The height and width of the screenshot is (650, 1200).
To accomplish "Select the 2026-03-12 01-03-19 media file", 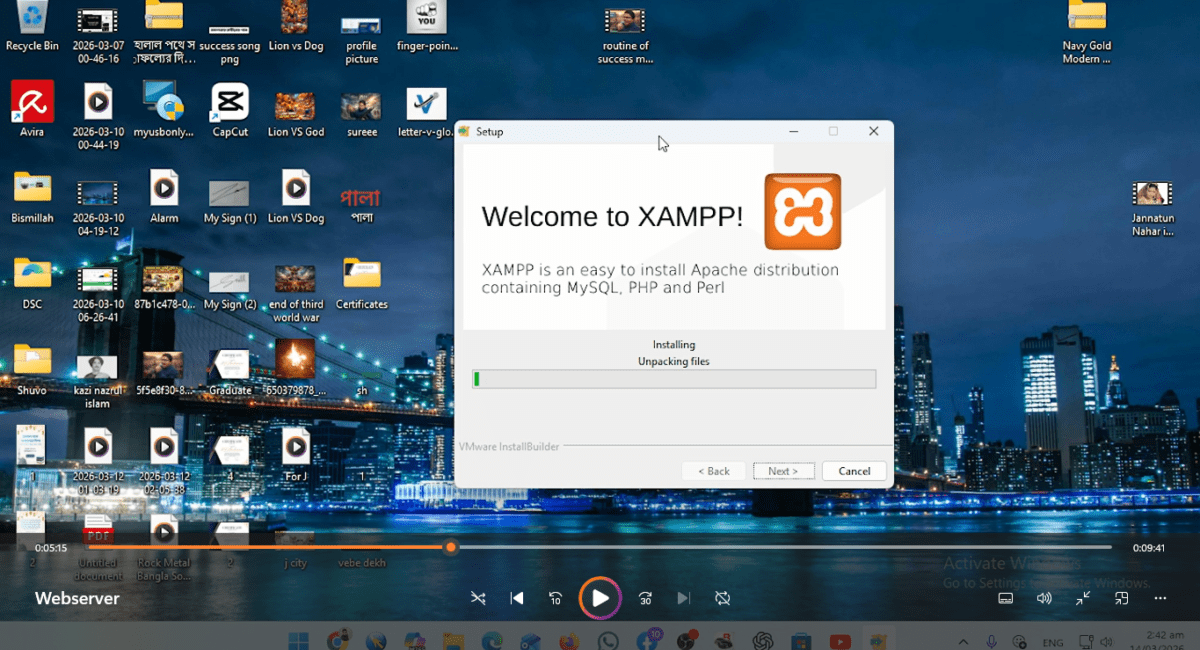I will [x=97, y=462].
